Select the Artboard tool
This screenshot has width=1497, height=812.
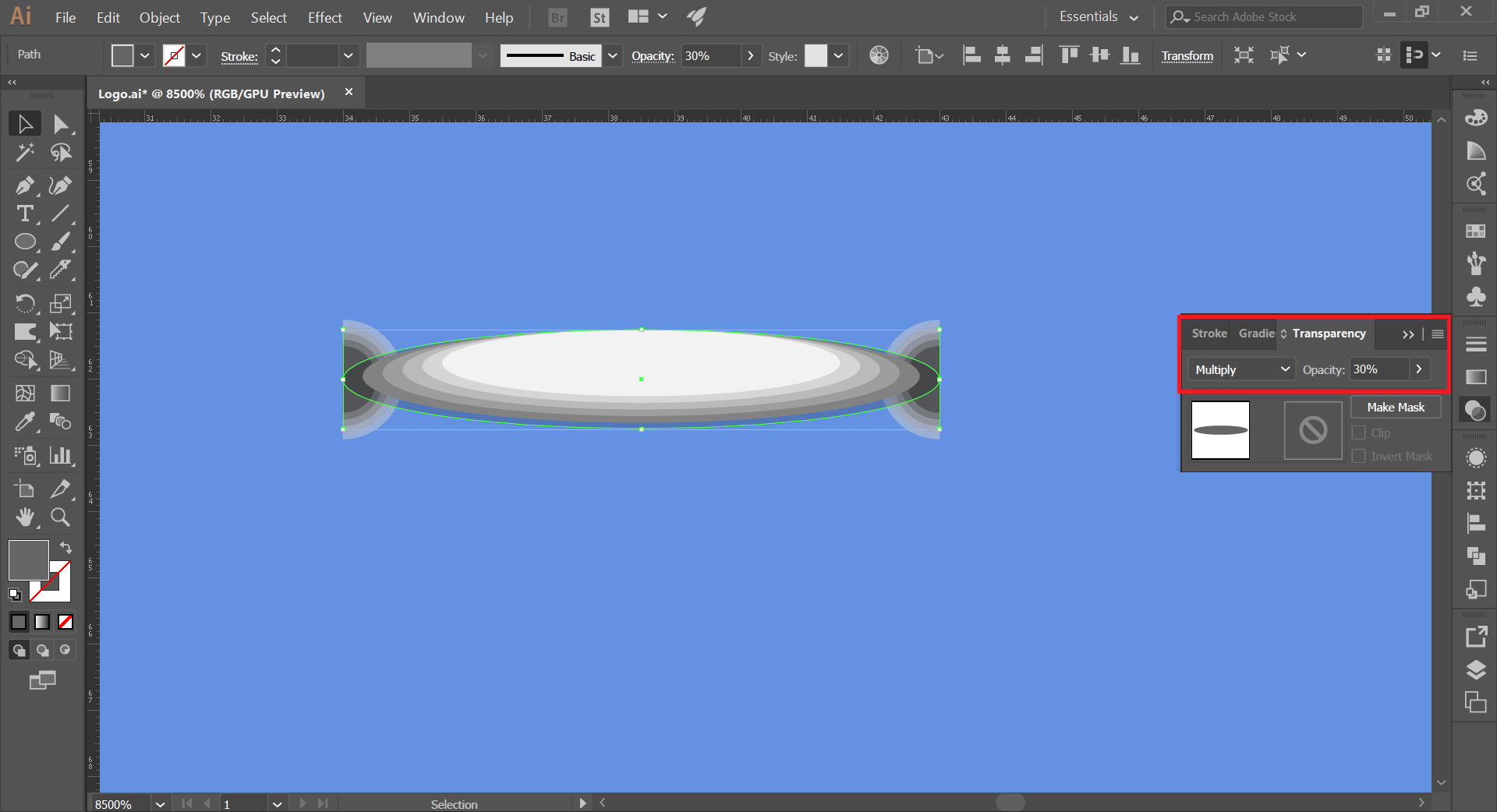[25, 489]
